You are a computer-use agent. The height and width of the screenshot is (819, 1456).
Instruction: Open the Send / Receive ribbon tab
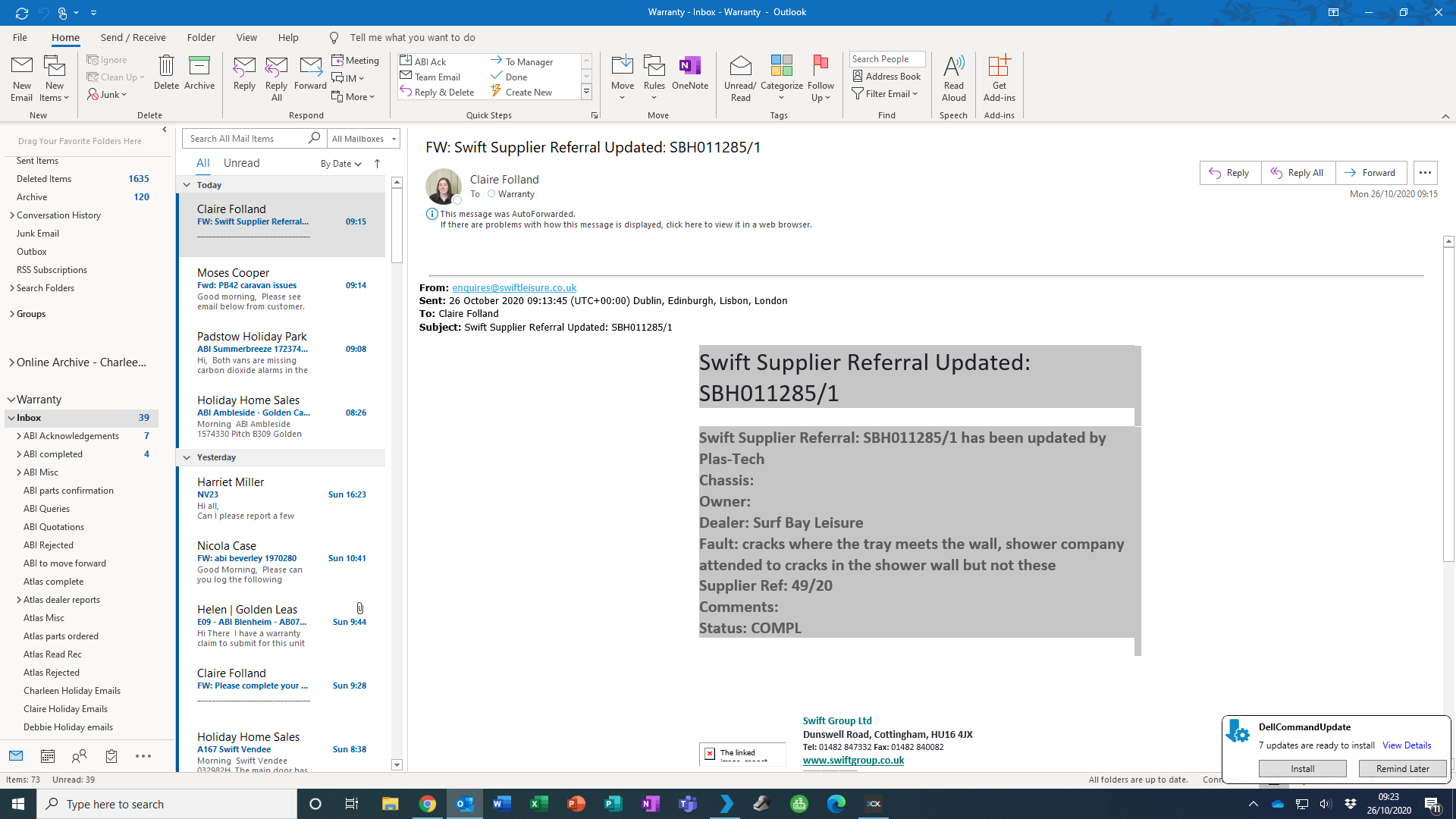pos(133,37)
